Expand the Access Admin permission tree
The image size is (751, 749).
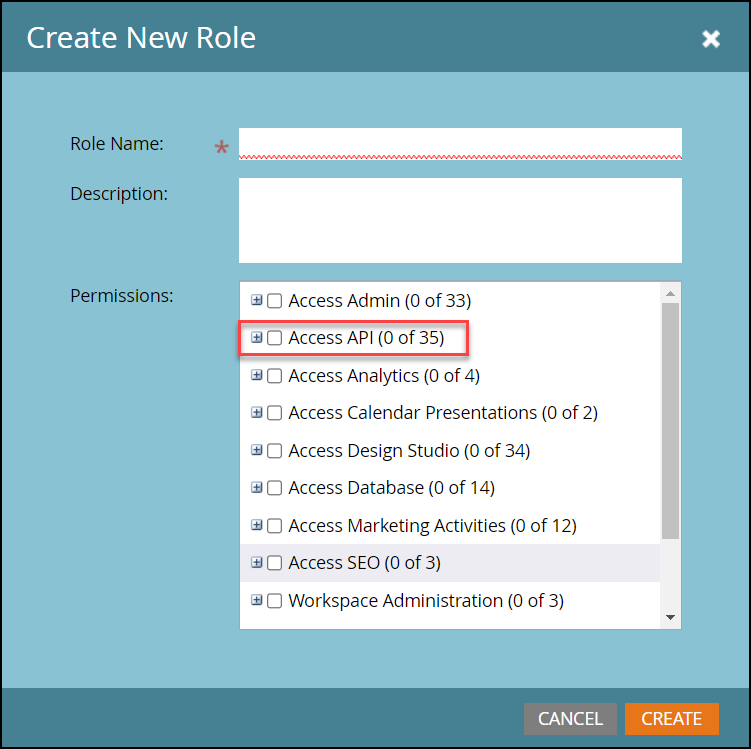257,300
